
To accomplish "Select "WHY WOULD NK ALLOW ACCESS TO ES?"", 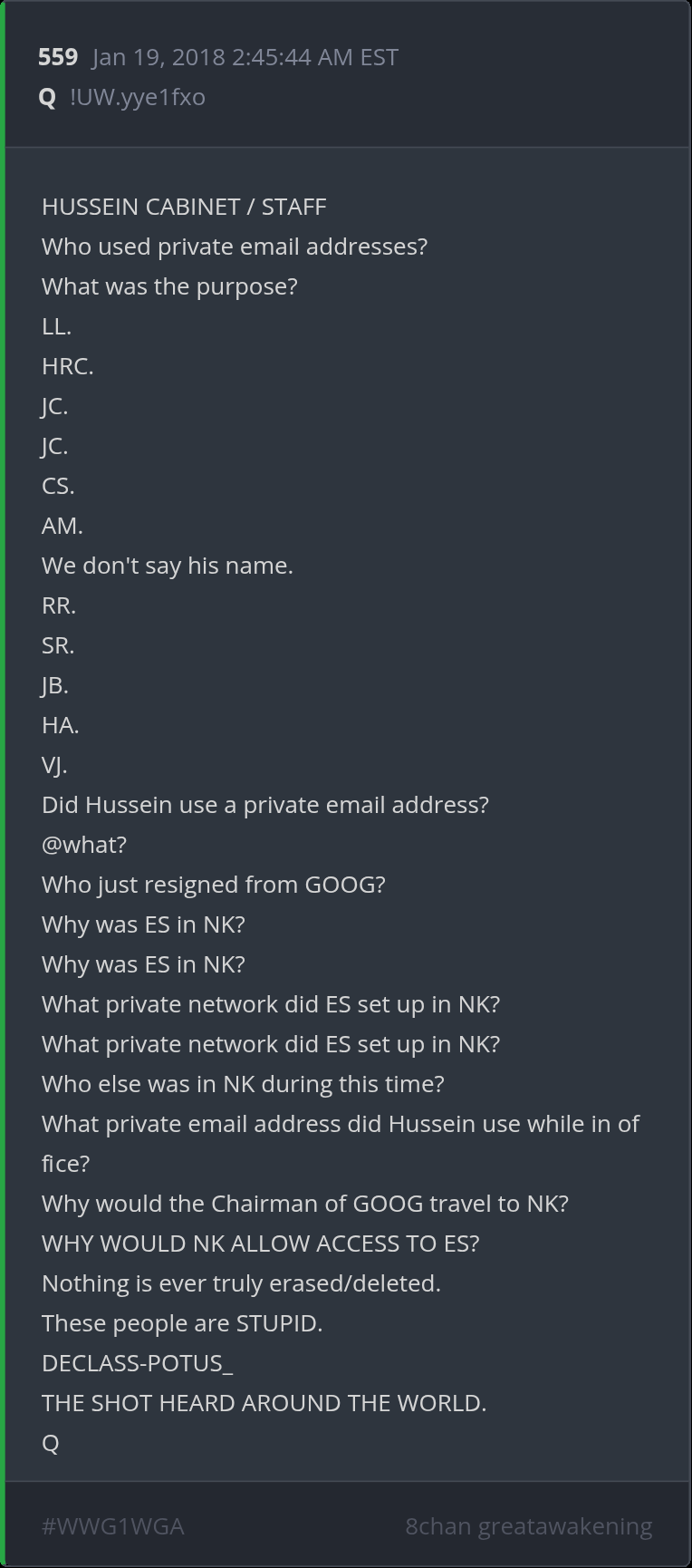I will pos(261,1244).
